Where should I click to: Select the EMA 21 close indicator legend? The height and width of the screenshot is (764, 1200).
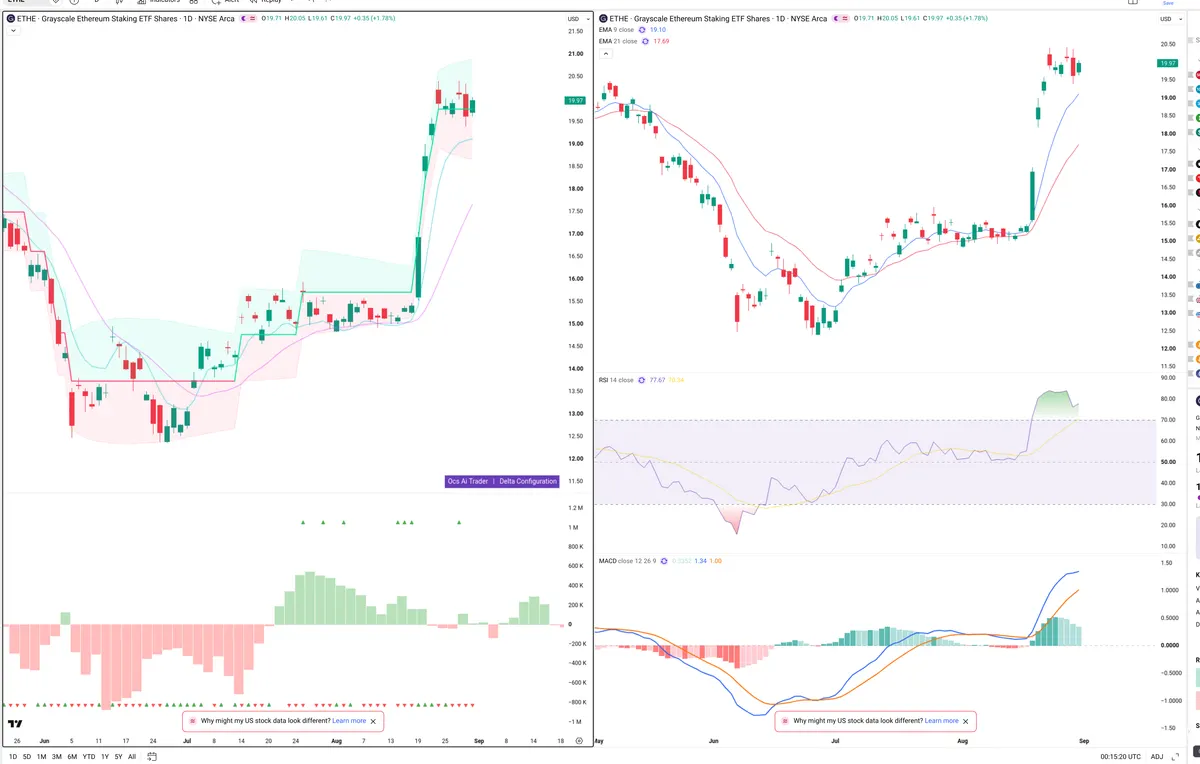coord(618,41)
